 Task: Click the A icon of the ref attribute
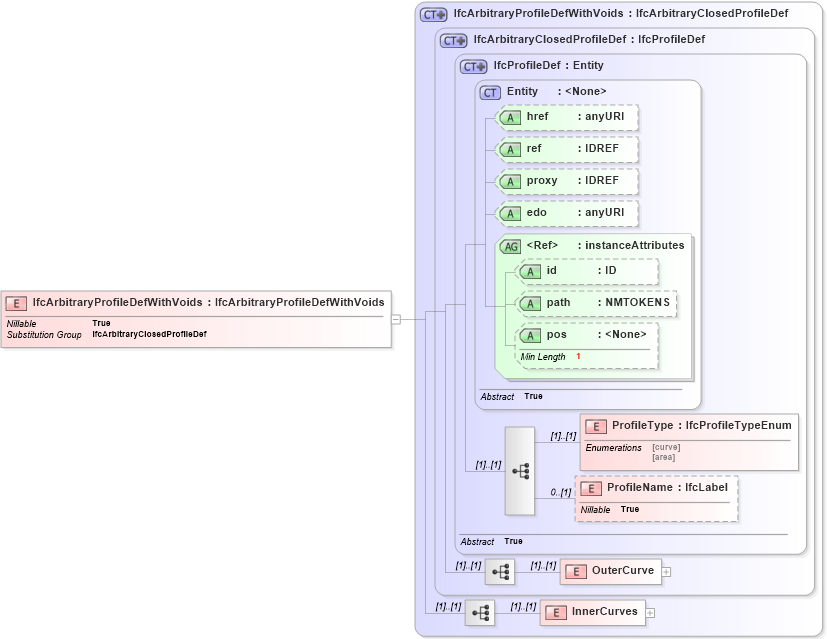pyautogui.click(x=510, y=149)
